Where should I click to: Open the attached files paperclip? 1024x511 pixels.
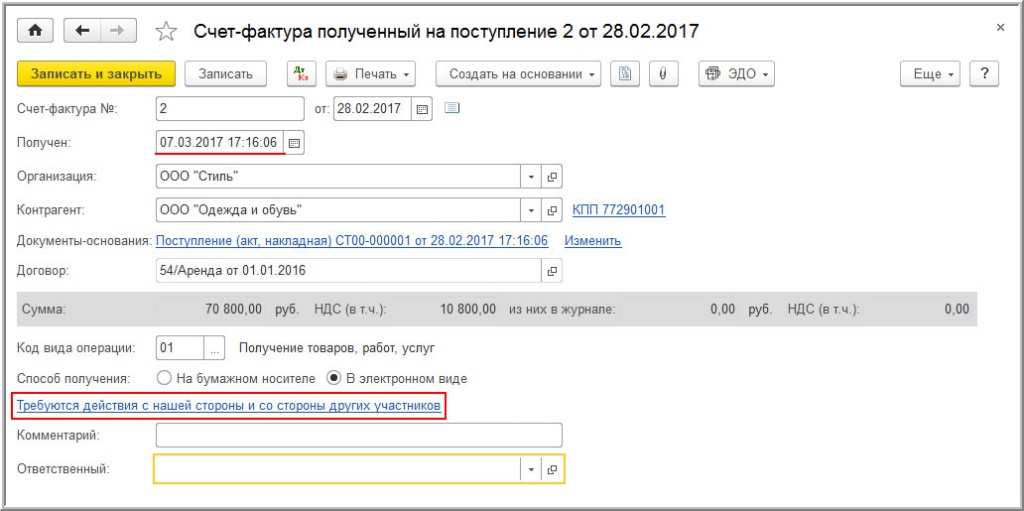click(662, 74)
